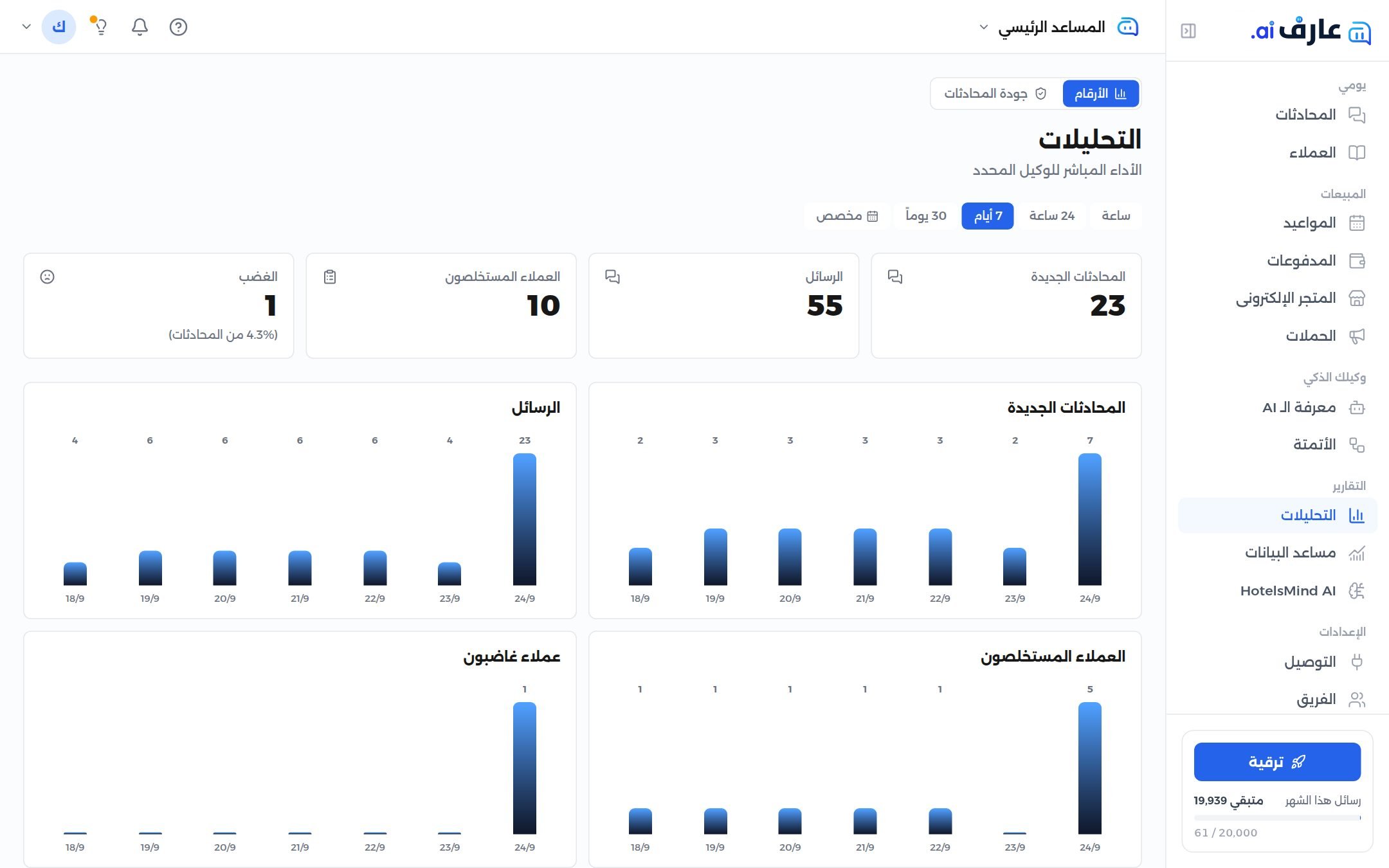Expand المساعد الرئيسي assistant dropdown
Screen dimensions: 1389x868
coord(1058,27)
